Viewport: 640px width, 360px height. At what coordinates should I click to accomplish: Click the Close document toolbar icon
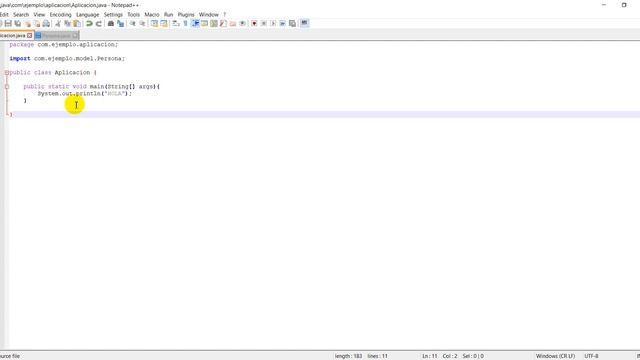pyautogui.click(x=27, y=24)
